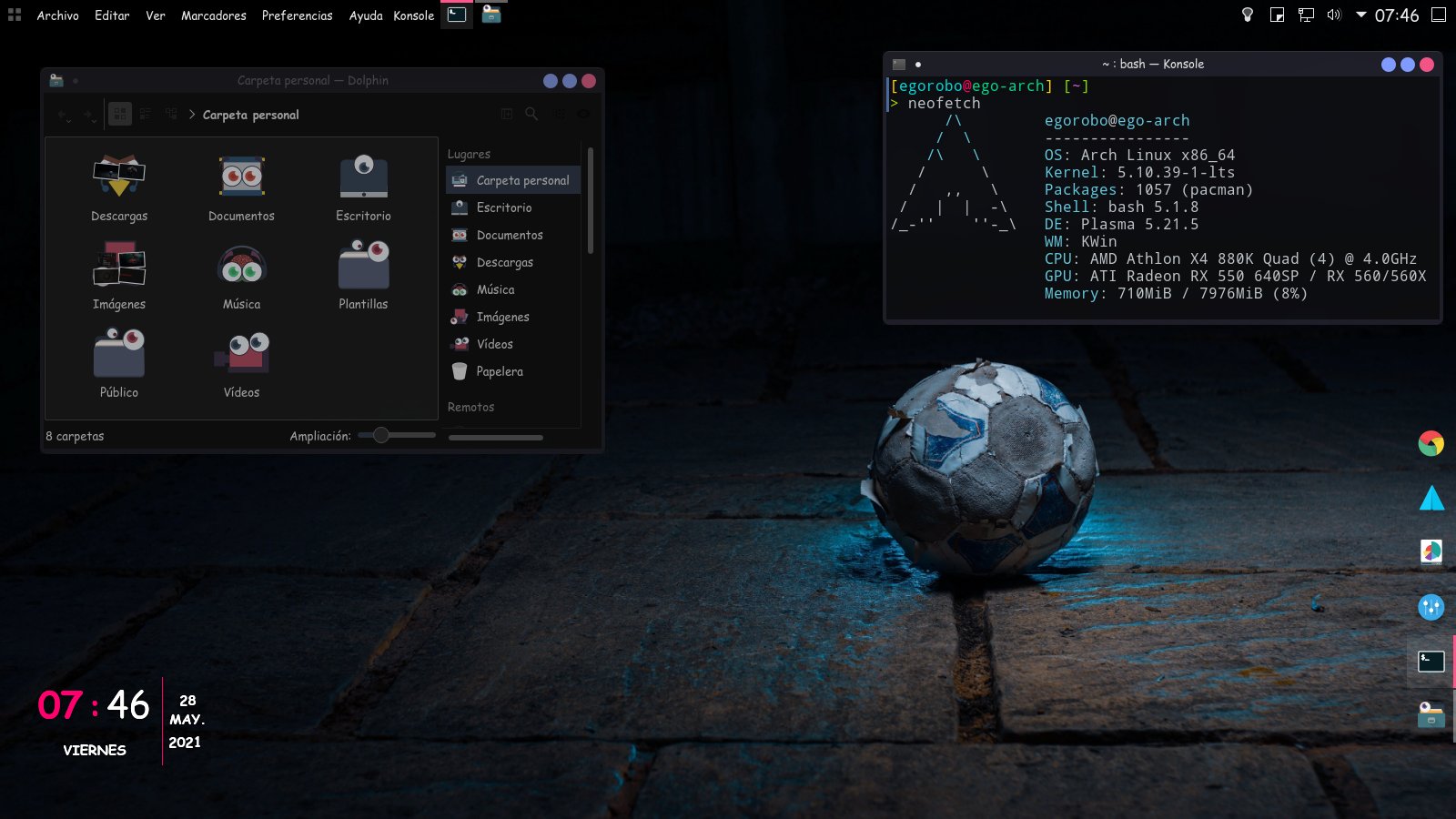Open the mixer settings icon in the dock
Image resolution: width=1456 pixels, height=819 pixels.
[1431, 607]
